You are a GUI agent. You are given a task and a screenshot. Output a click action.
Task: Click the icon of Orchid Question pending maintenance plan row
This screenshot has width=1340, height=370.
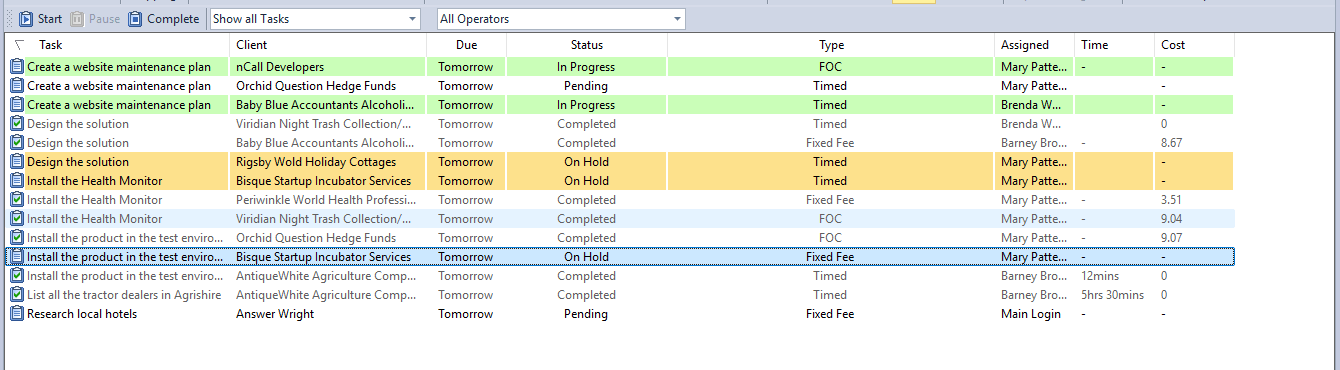[17, 86]
